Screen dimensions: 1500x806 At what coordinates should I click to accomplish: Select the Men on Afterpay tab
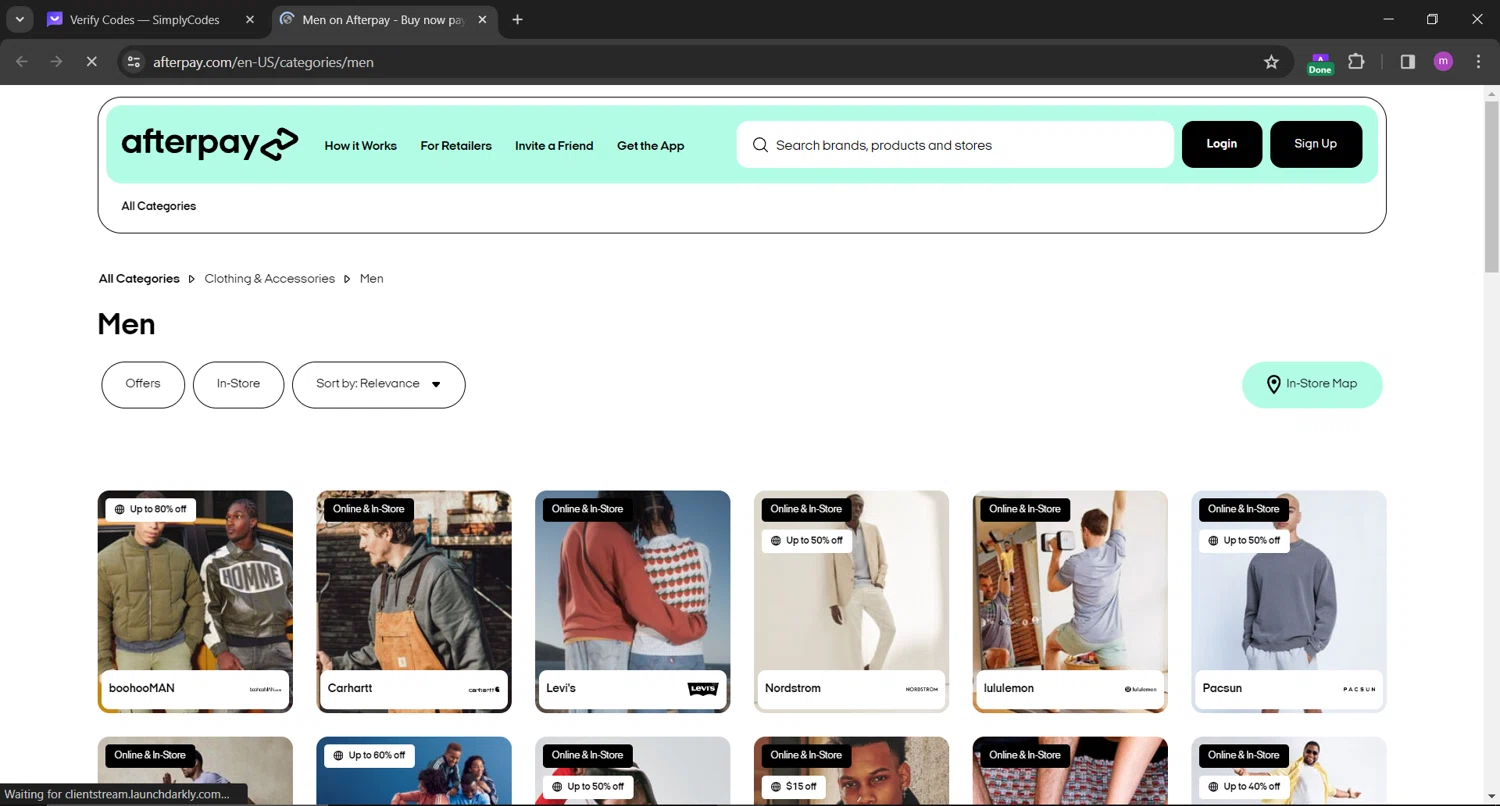[383, 20]
